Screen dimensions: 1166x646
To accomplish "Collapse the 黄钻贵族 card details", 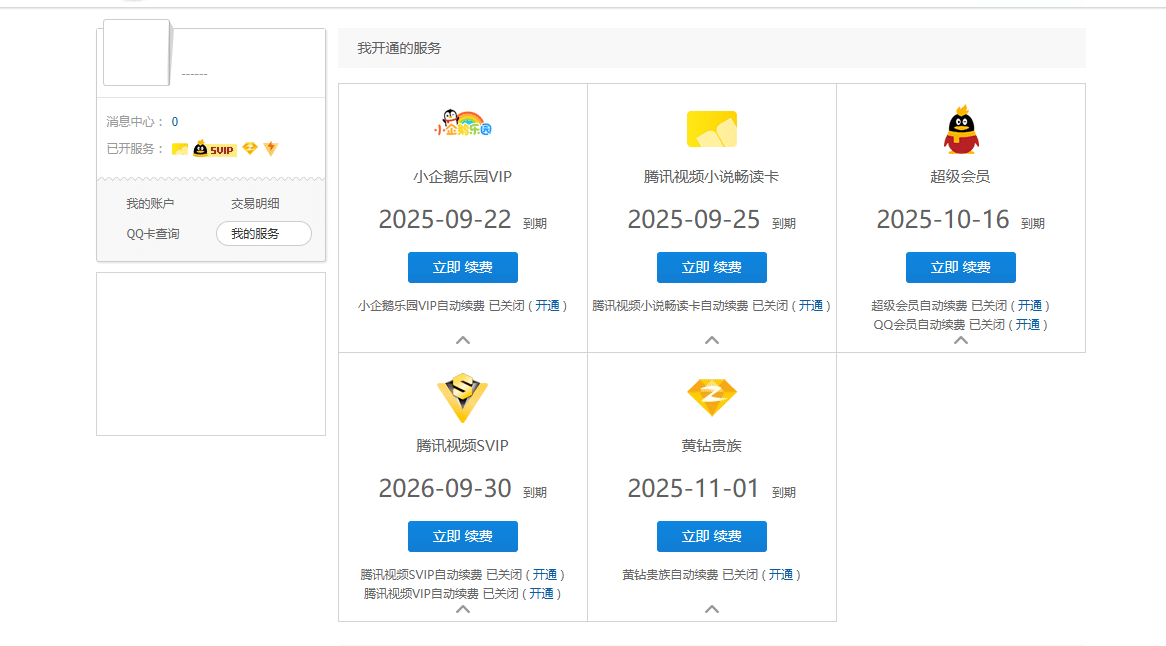I will 712,609.
